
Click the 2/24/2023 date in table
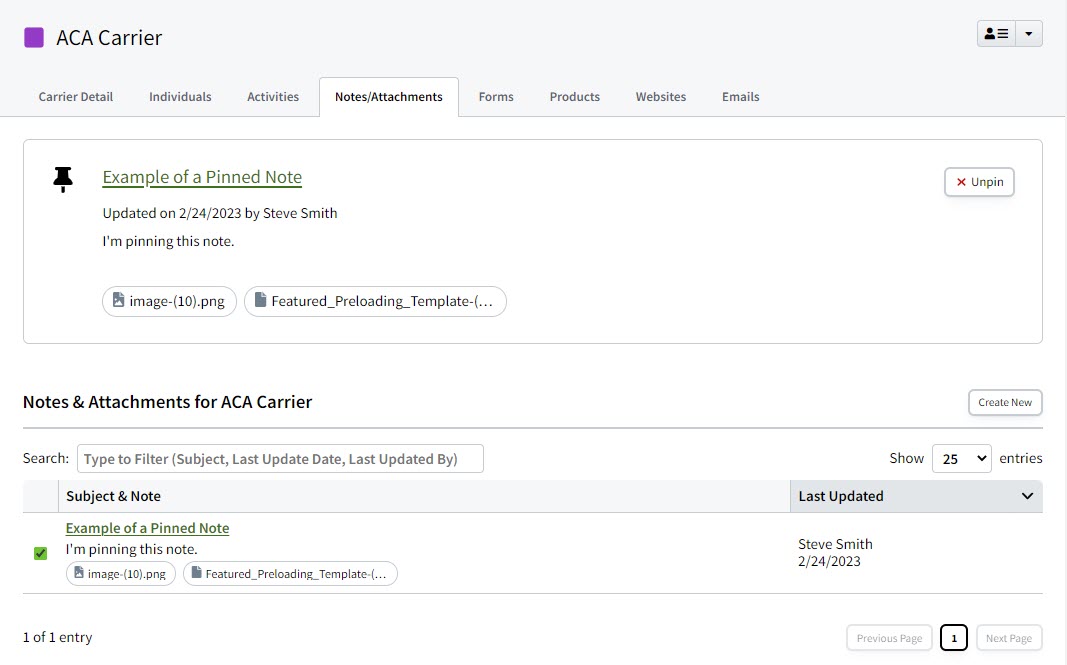830,562
